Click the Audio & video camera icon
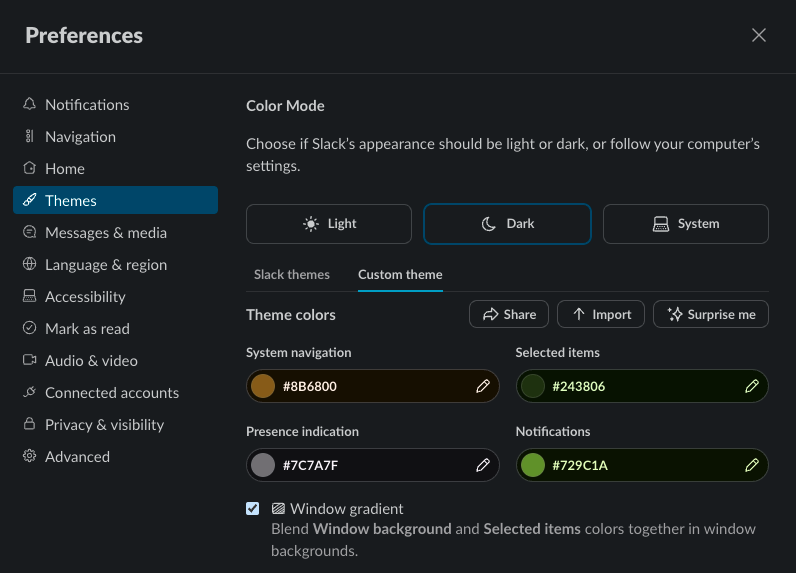The width and height of the screenshot is (796, 573). (29, 360)
